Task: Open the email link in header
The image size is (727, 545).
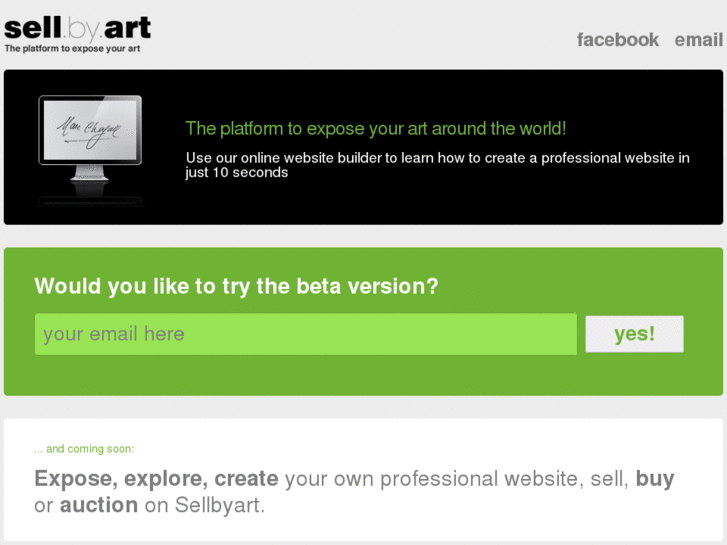Action: [x=698, y=40]
